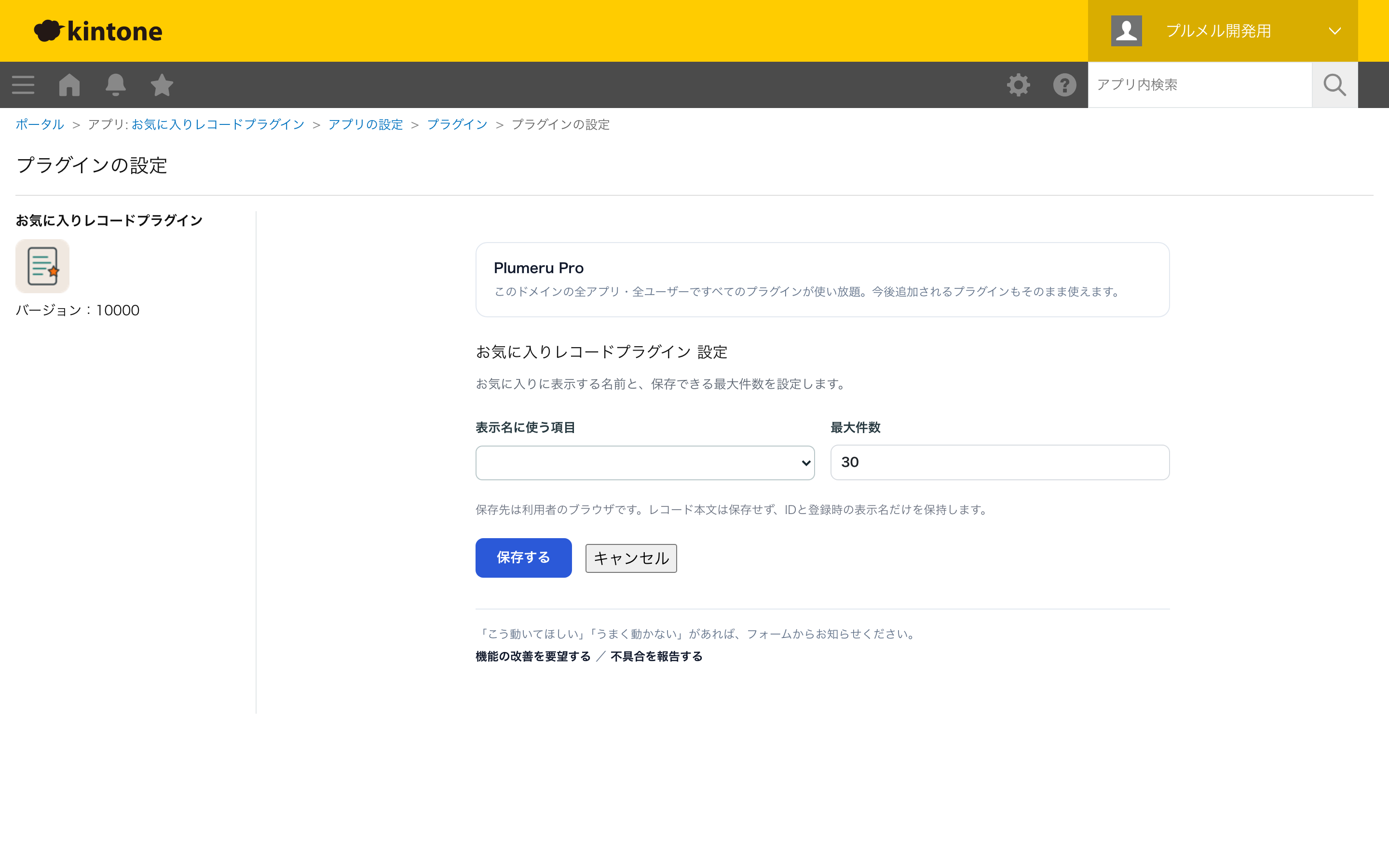The height and width of the screenshot is (868, 1389).
Task: Go to the home portal icon
Action: [69, 84]
